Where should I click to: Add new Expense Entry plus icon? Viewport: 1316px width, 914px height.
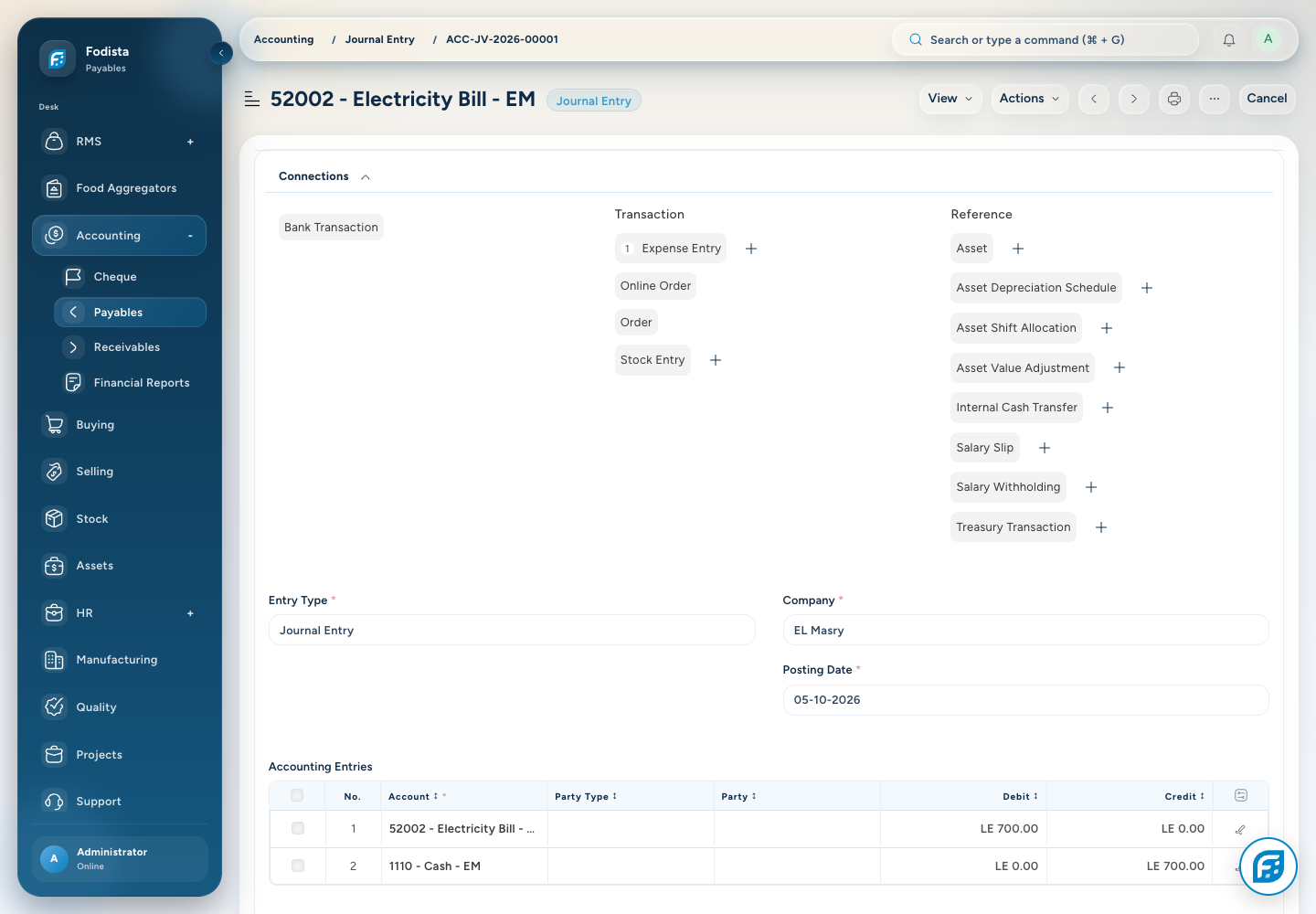tap(751, 249)
